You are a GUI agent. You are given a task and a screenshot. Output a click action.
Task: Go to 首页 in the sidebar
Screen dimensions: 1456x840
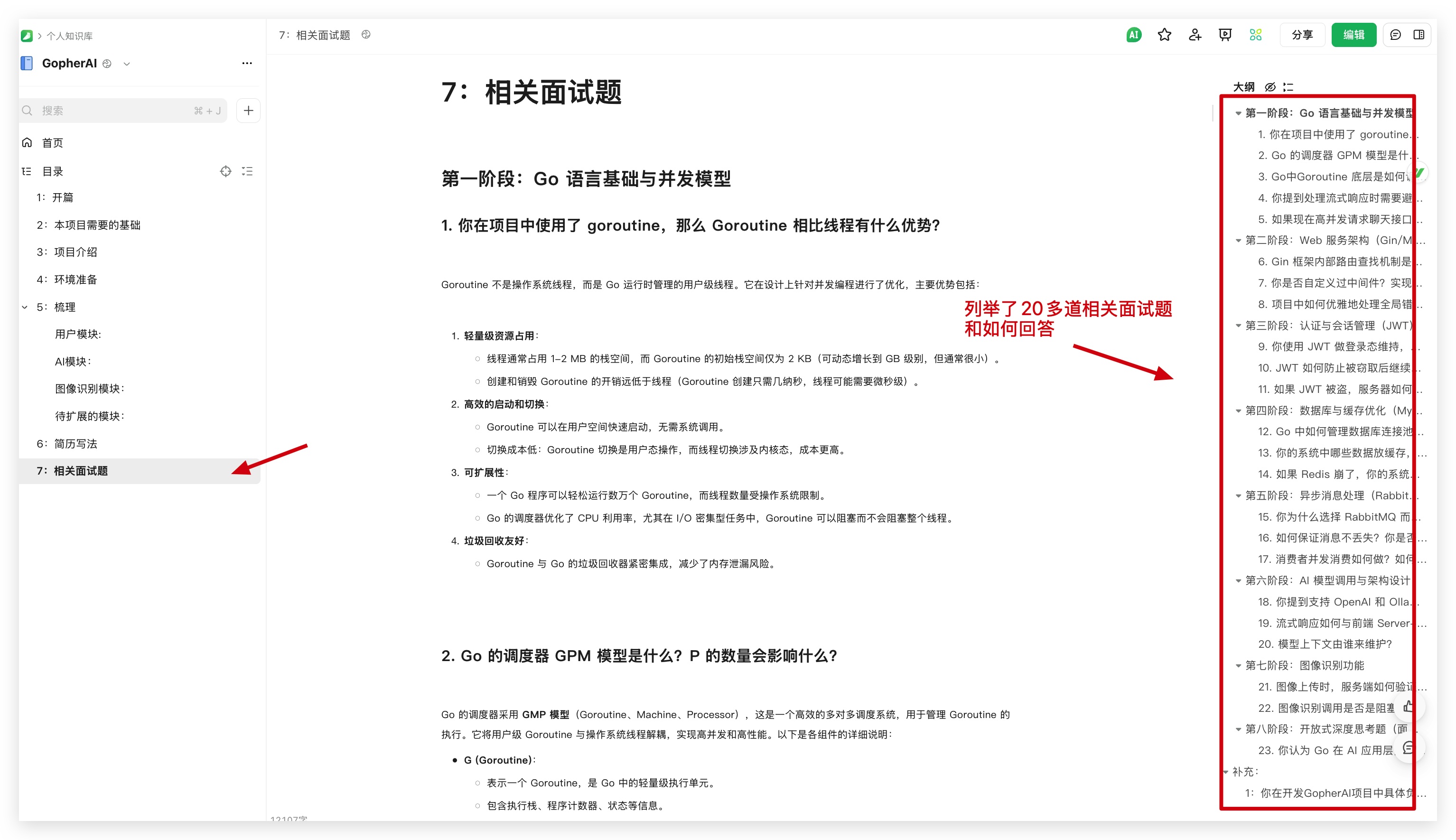tap(52, 142)
